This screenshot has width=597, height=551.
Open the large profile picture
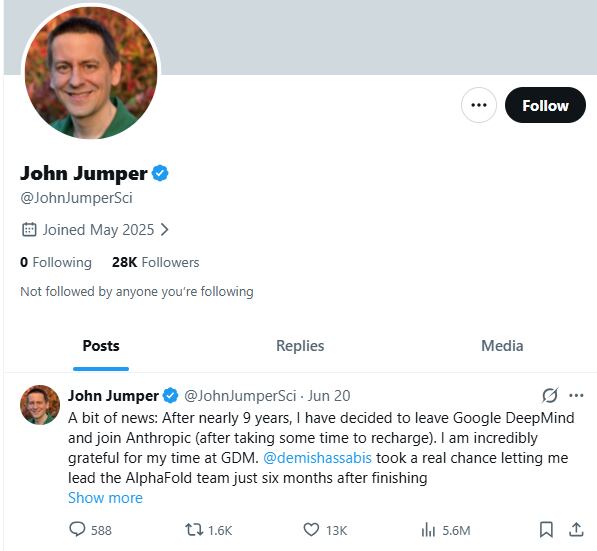[x=91, y=72]
